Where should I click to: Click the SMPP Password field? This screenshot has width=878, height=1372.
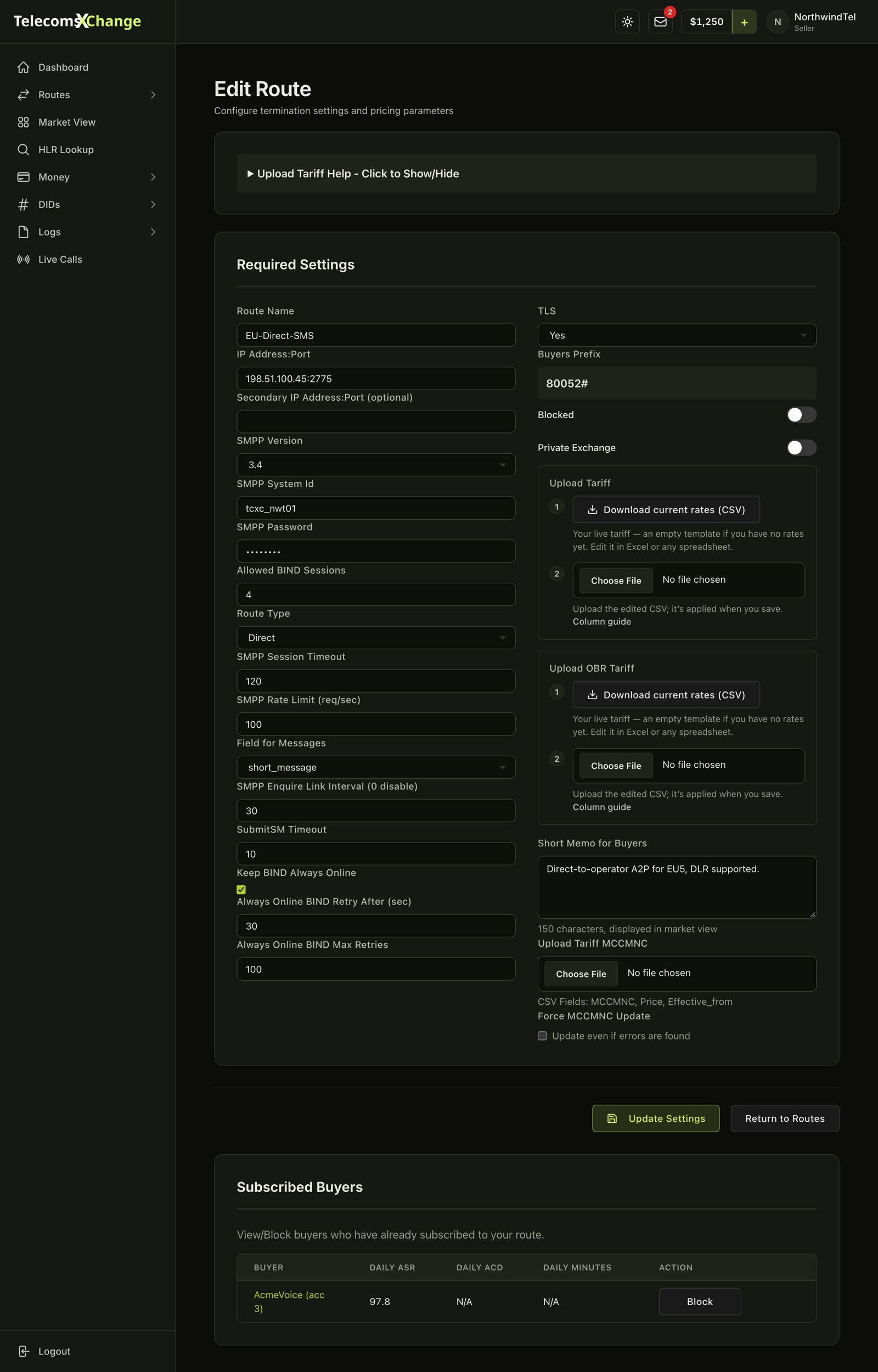(376, 551)
